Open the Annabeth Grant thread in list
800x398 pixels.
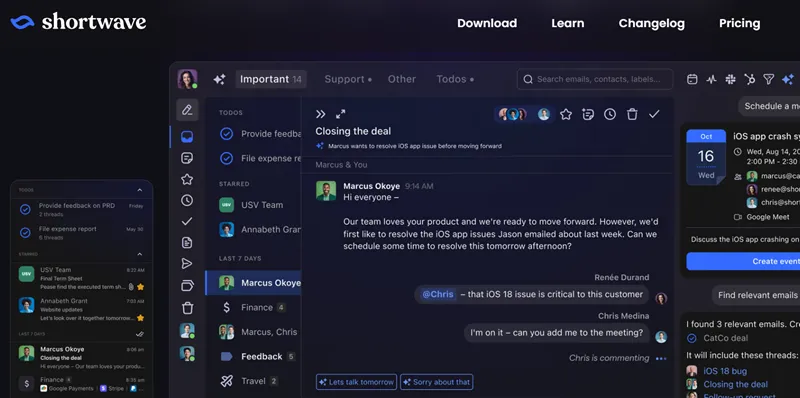coord(253,230)
